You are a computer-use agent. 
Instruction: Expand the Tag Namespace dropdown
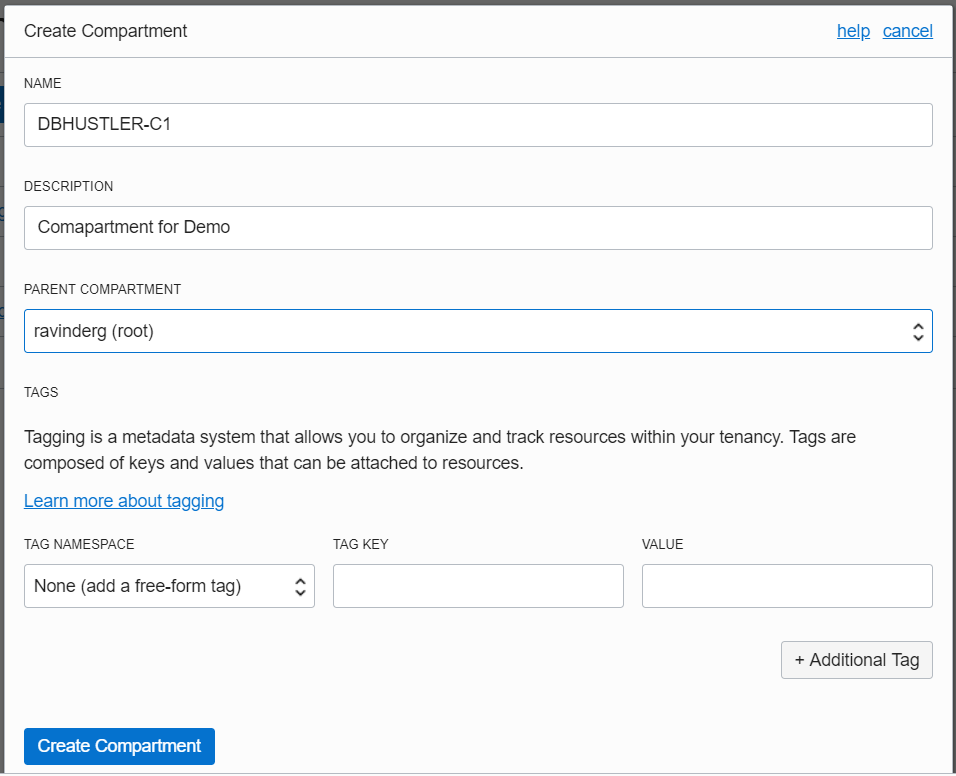pyautogui.click(x=169, y=586)
